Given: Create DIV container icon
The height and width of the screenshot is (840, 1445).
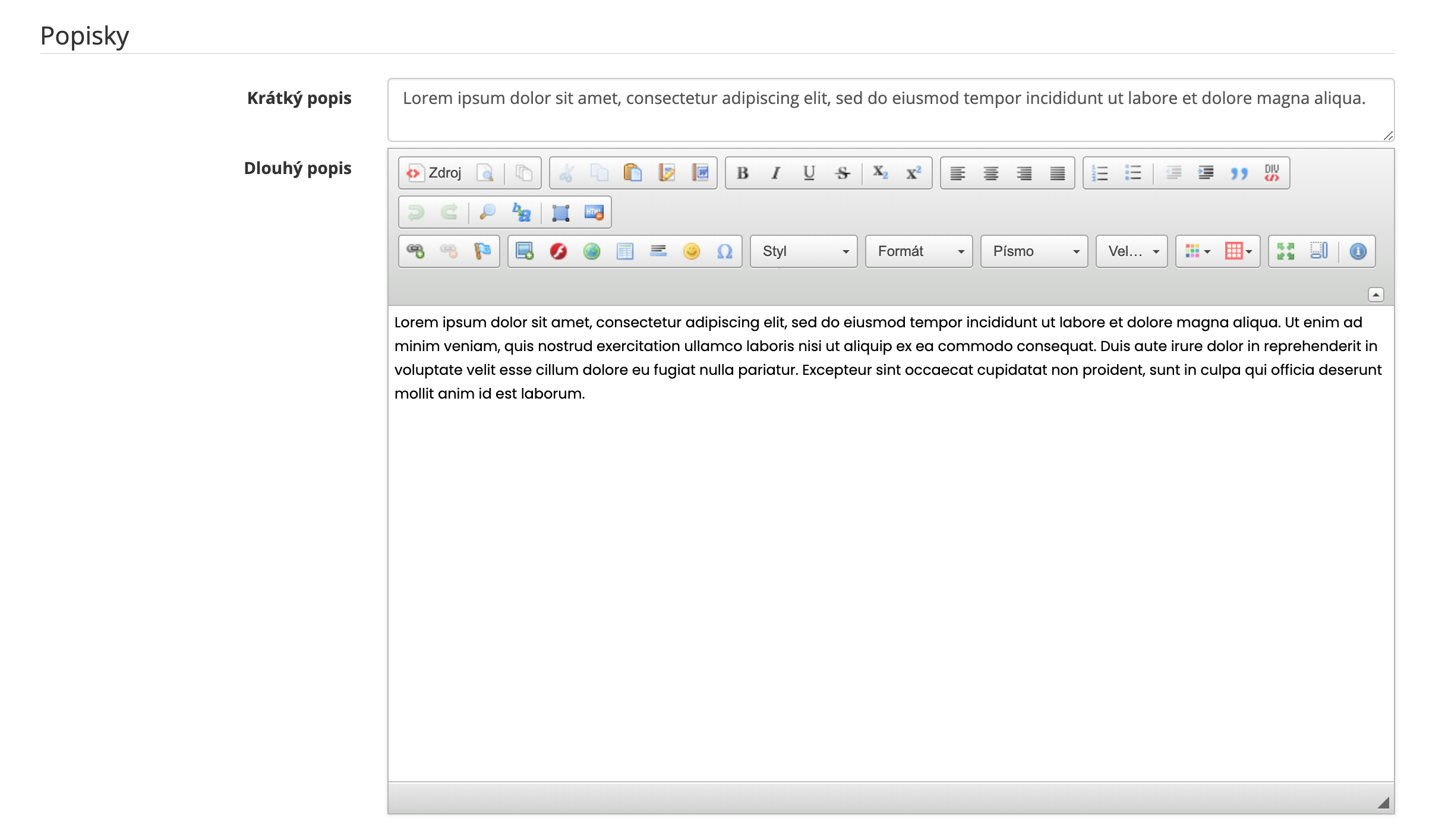Looking at the screenshot, I should (x=1272, y=173).
